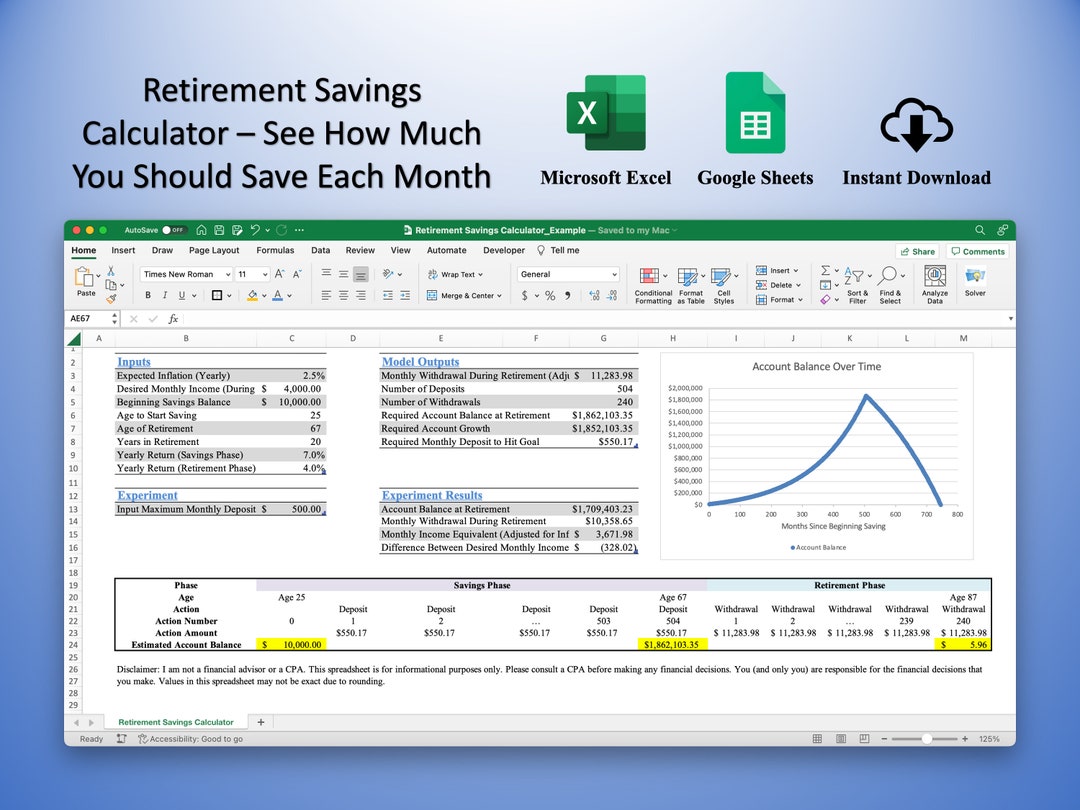The width and height of the screenshot is (1080, 810).
Task: Open the Comments panel
Action: (978, 251)
